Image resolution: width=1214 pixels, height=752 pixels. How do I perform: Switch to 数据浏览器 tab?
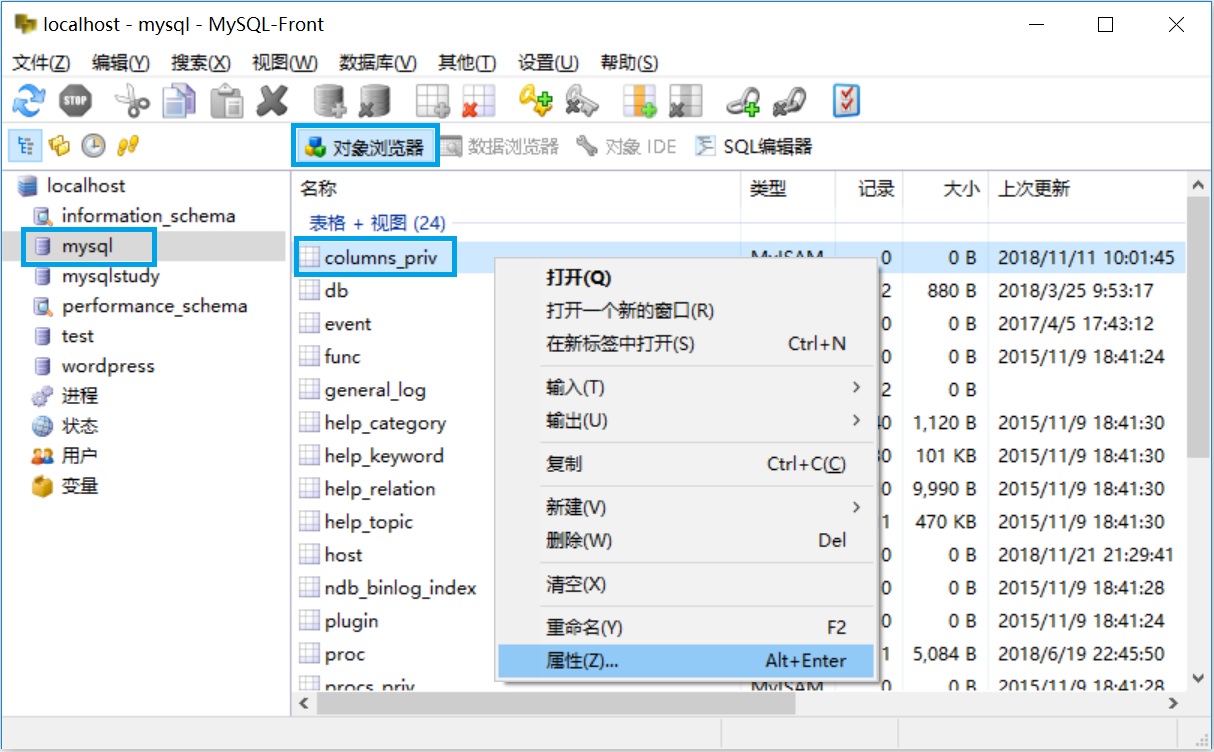click(x=500, y=147)
